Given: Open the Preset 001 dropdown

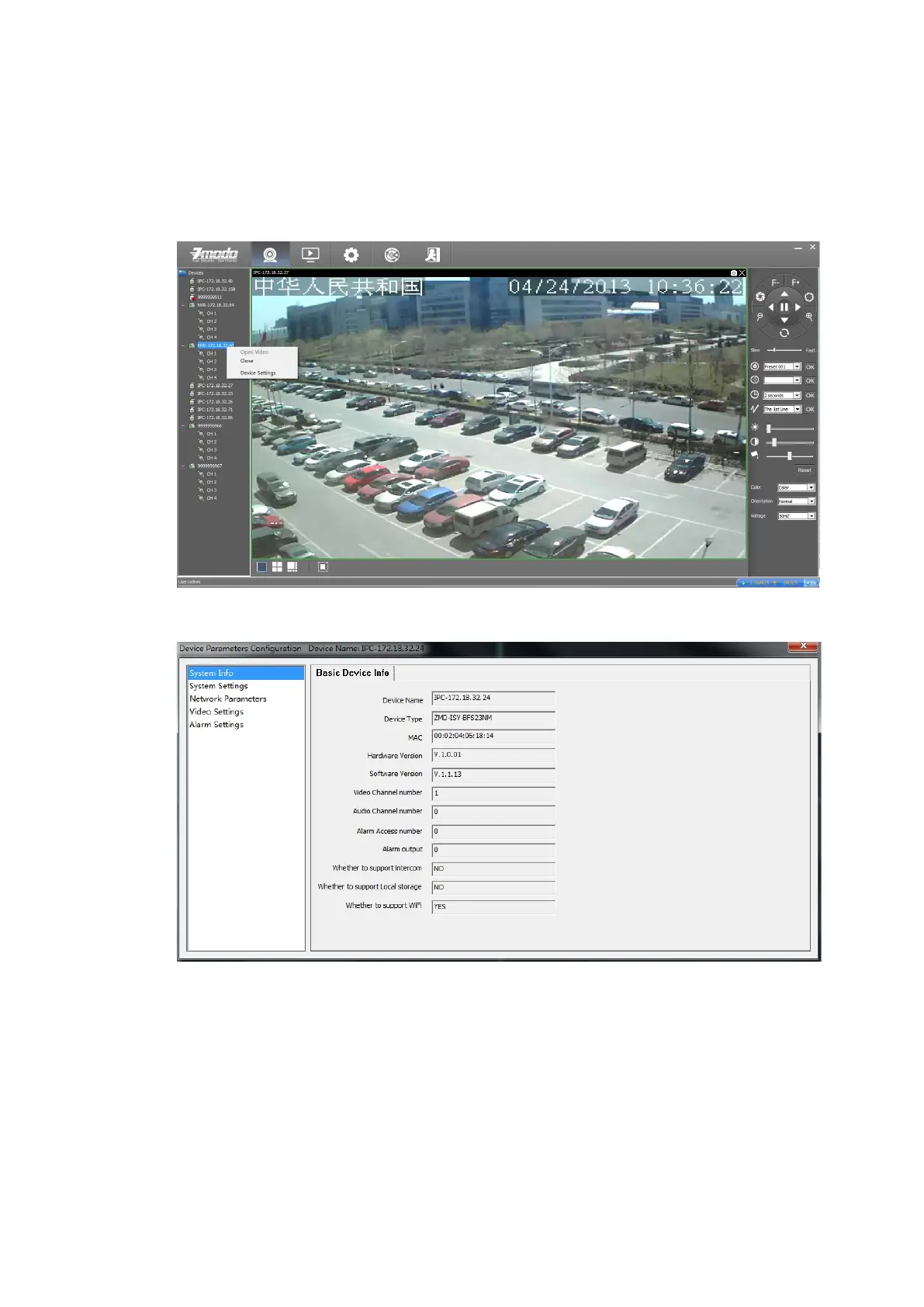Looking at the screenshot, I should click(796, 367).
